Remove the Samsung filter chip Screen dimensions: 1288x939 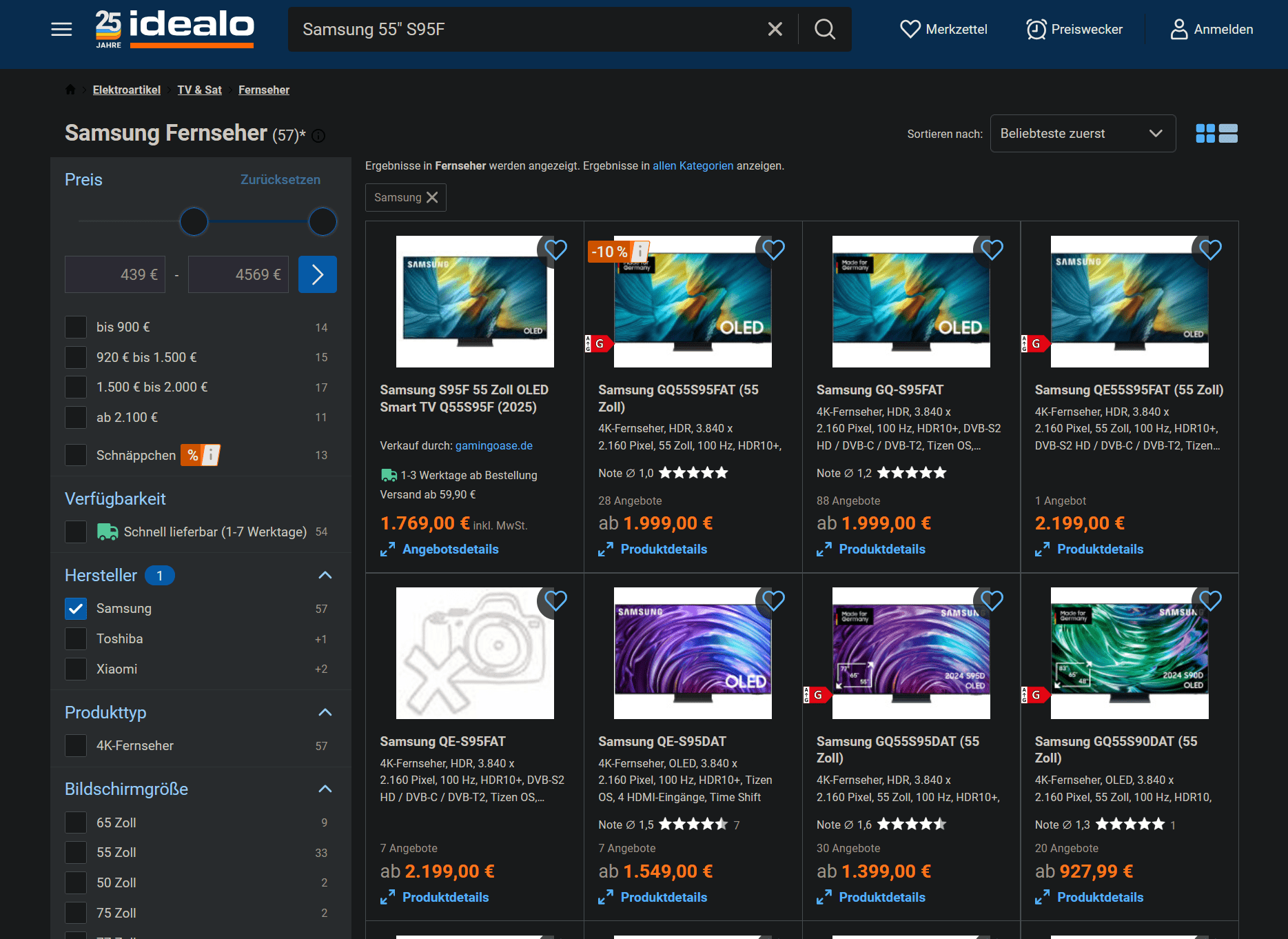click(432, 197)
